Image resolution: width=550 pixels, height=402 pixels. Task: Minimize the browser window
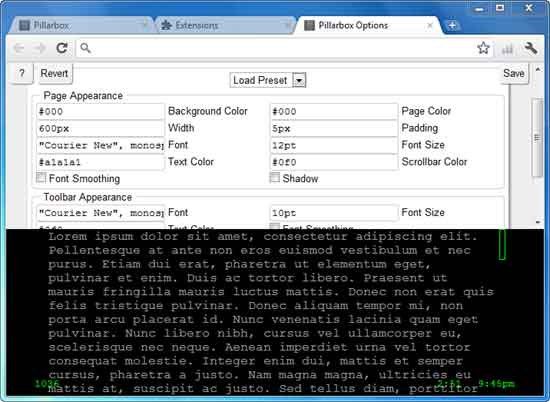click(x=479, y=9)
